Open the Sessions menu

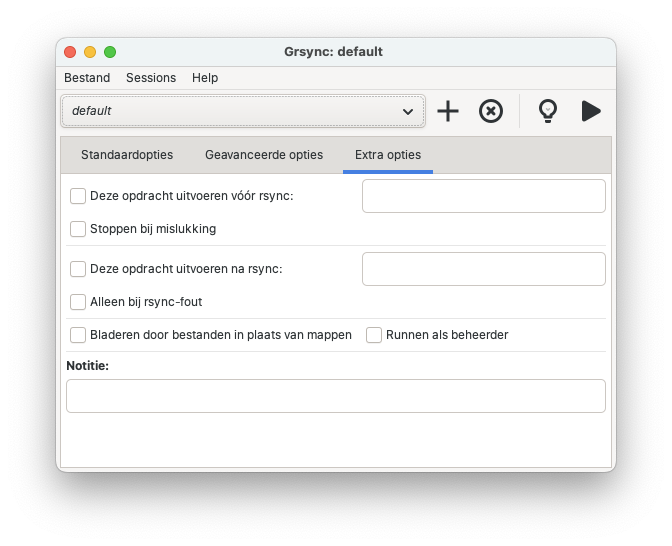click(x=151, y=78)
